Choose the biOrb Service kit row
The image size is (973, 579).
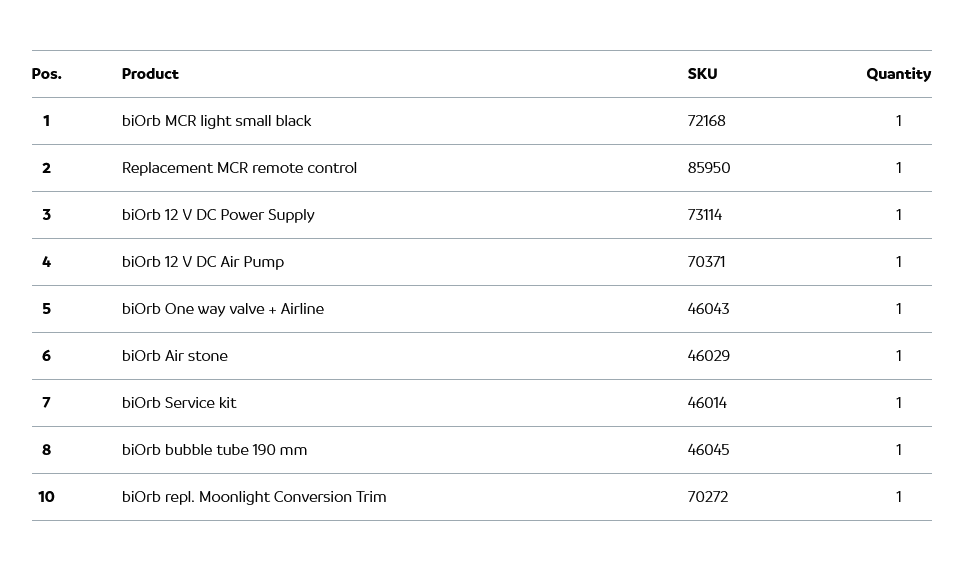[x=179, y=403]
